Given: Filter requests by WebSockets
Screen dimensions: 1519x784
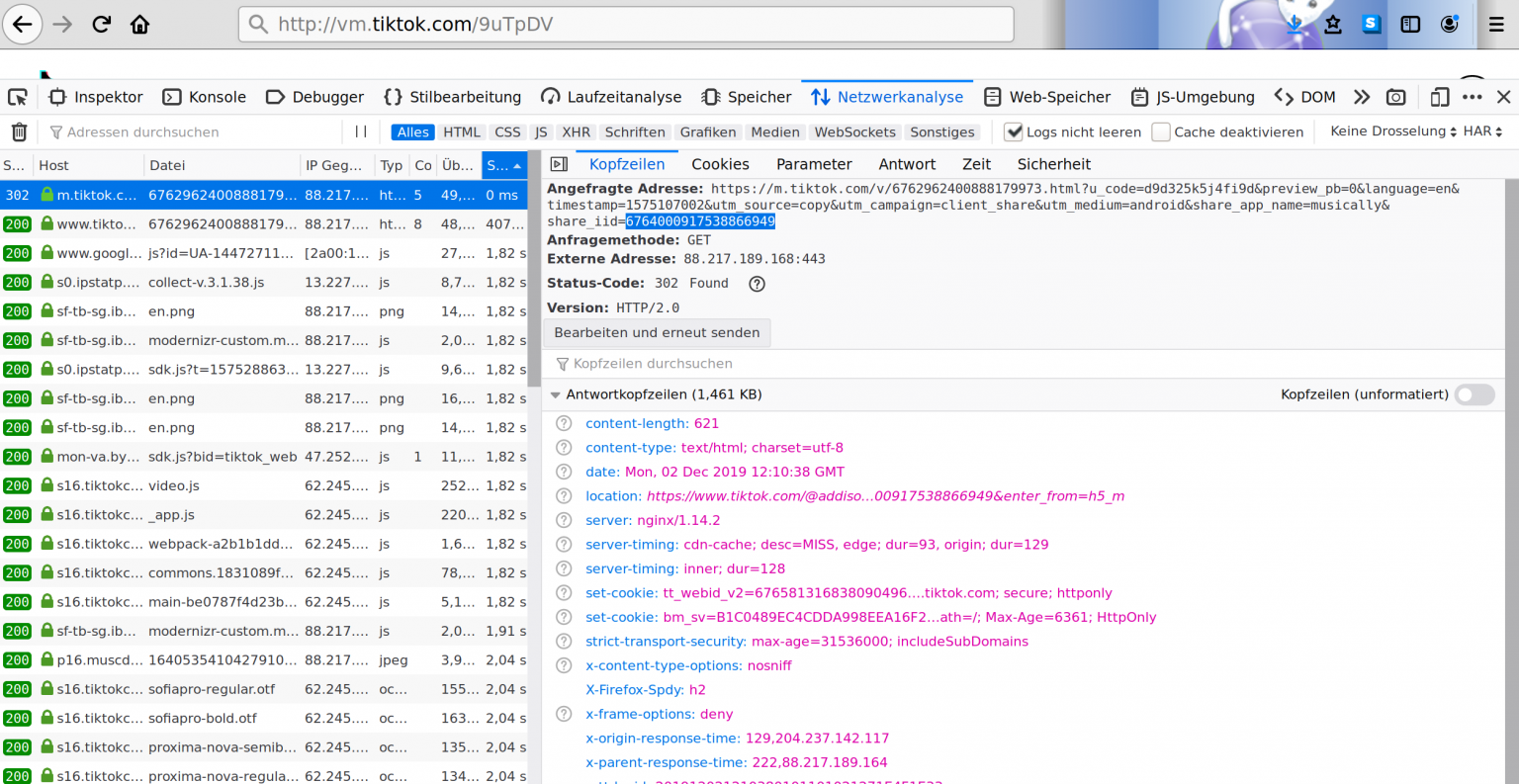Looking at the screenshot, I should (x=854, y=132).
